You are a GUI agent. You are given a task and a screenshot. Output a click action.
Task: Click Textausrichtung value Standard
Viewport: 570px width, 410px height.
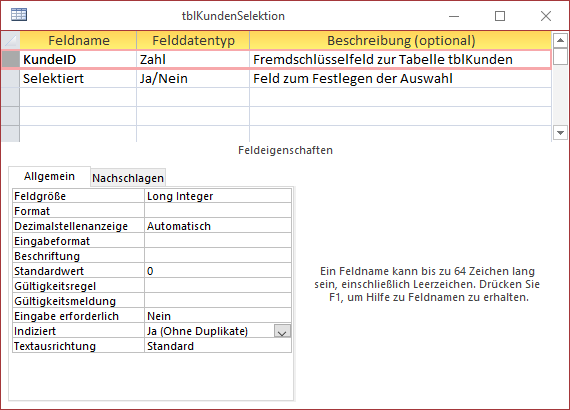point(218,346)
